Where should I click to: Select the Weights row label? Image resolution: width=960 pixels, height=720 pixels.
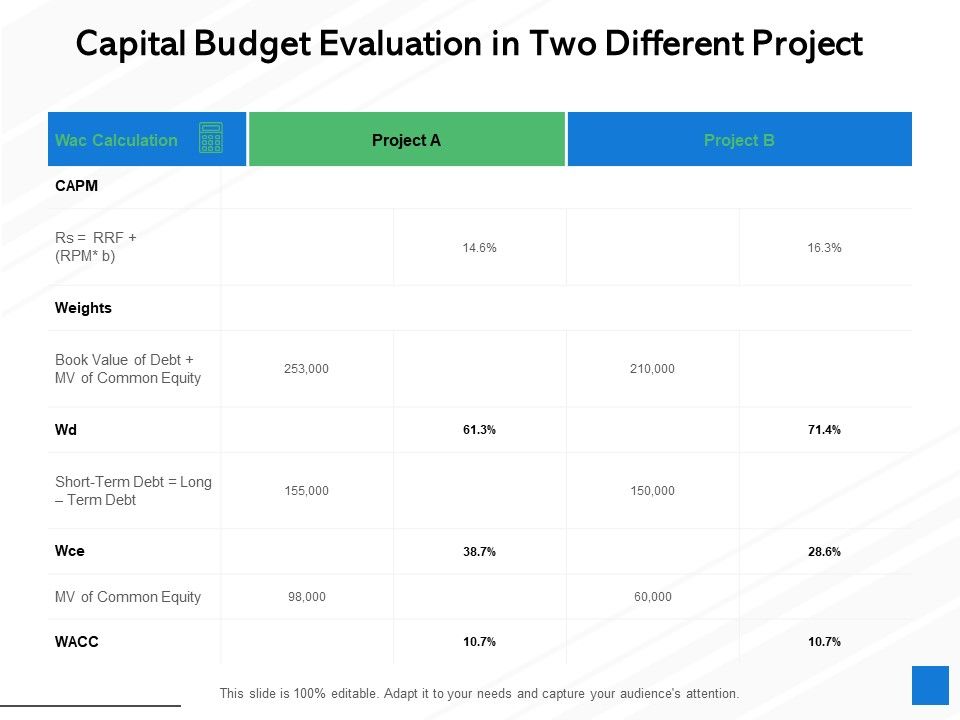[x=83, y=308]
